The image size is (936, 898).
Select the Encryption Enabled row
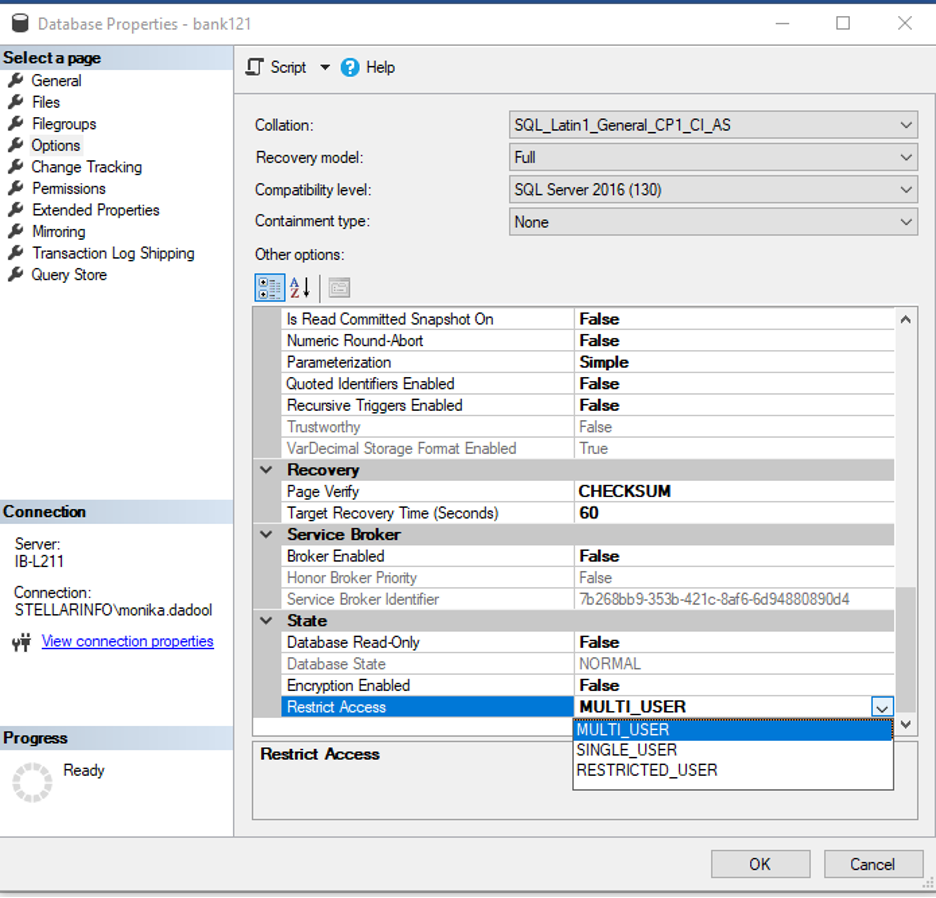click(587, 685)
